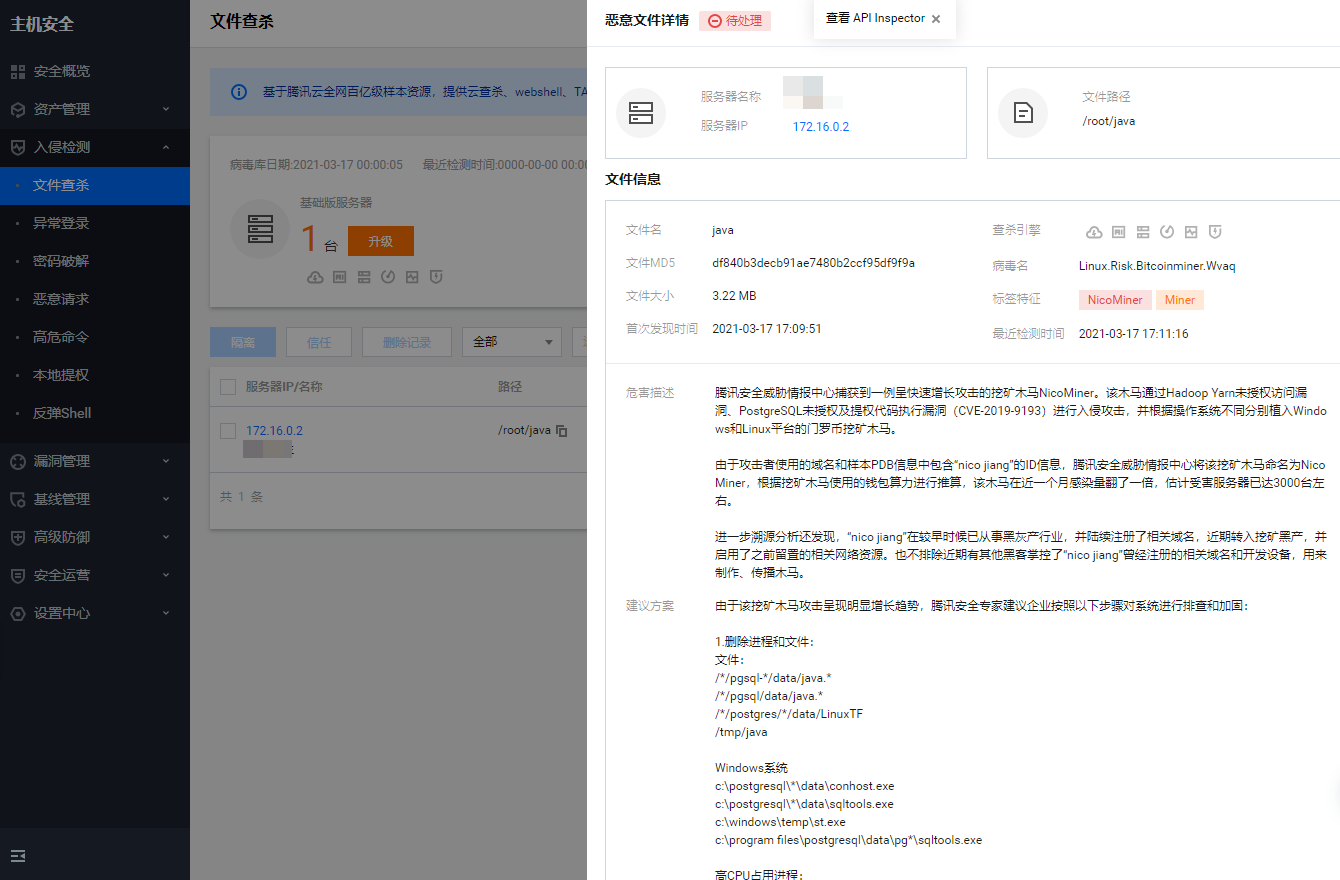Select the shield-shaped antivirus engine icon
Viewport: 1340px width, 880px height.
click(1214, 231)
